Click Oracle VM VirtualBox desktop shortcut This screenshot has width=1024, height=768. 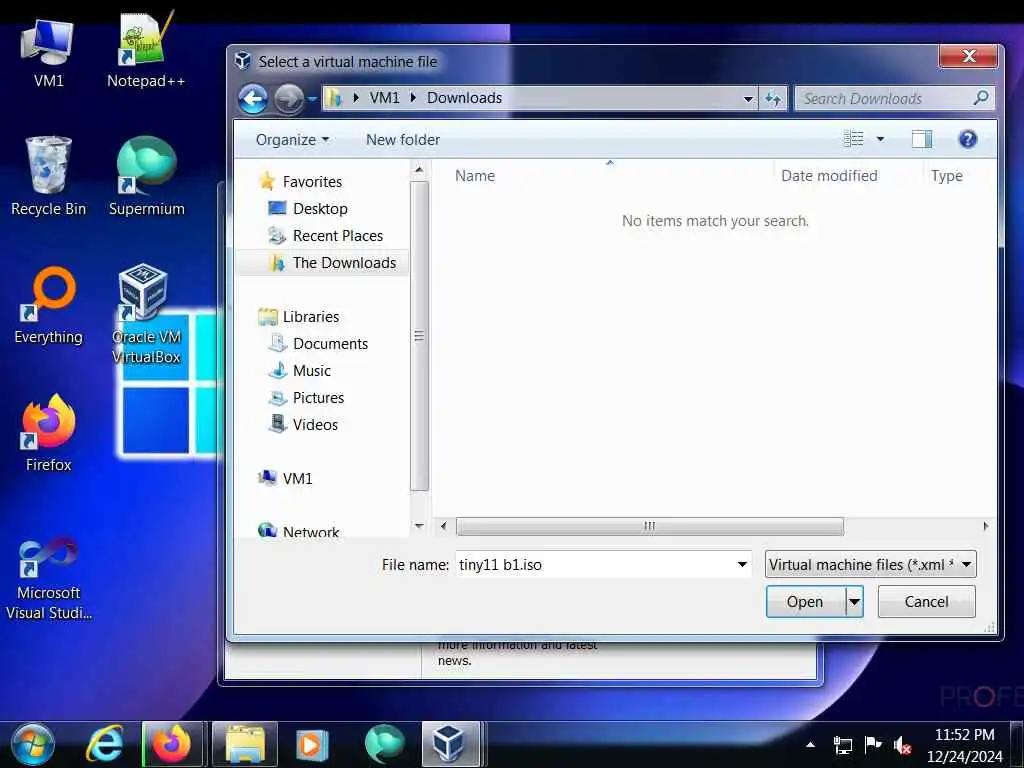coord(146,313)
